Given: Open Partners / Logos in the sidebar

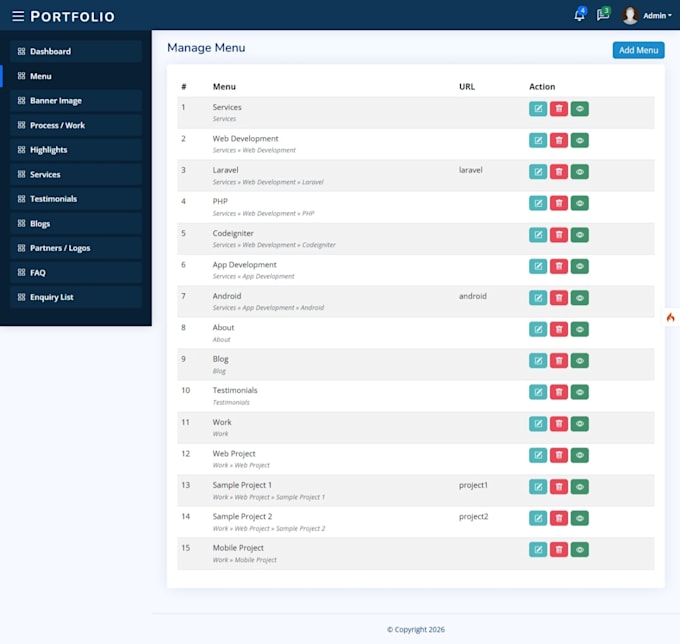Looking at the screenshot, I should [76, 248].
